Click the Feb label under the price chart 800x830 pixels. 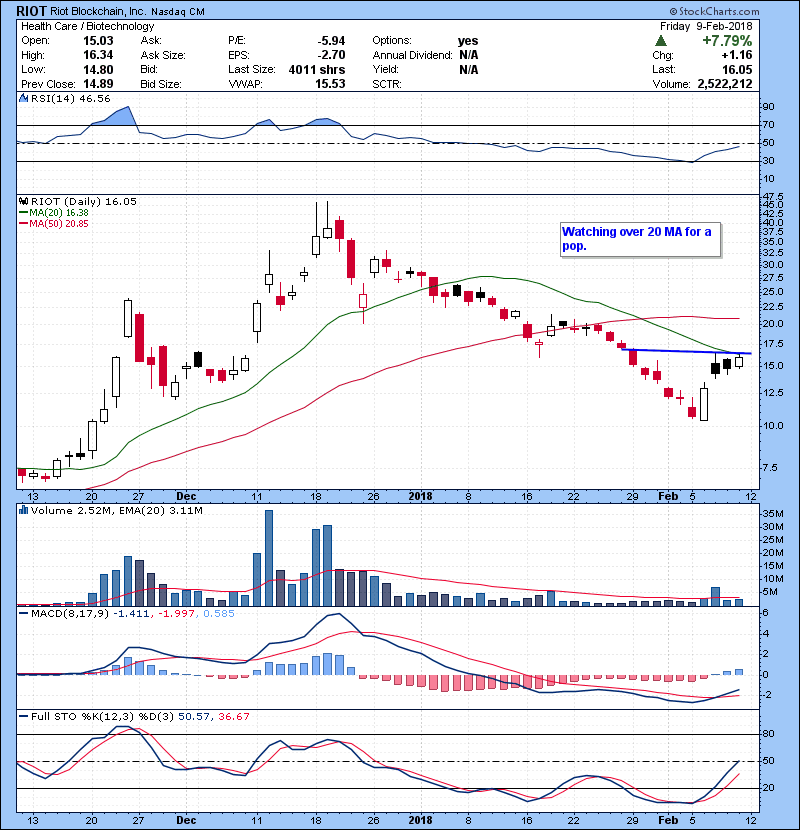click(x=668, y=497)
